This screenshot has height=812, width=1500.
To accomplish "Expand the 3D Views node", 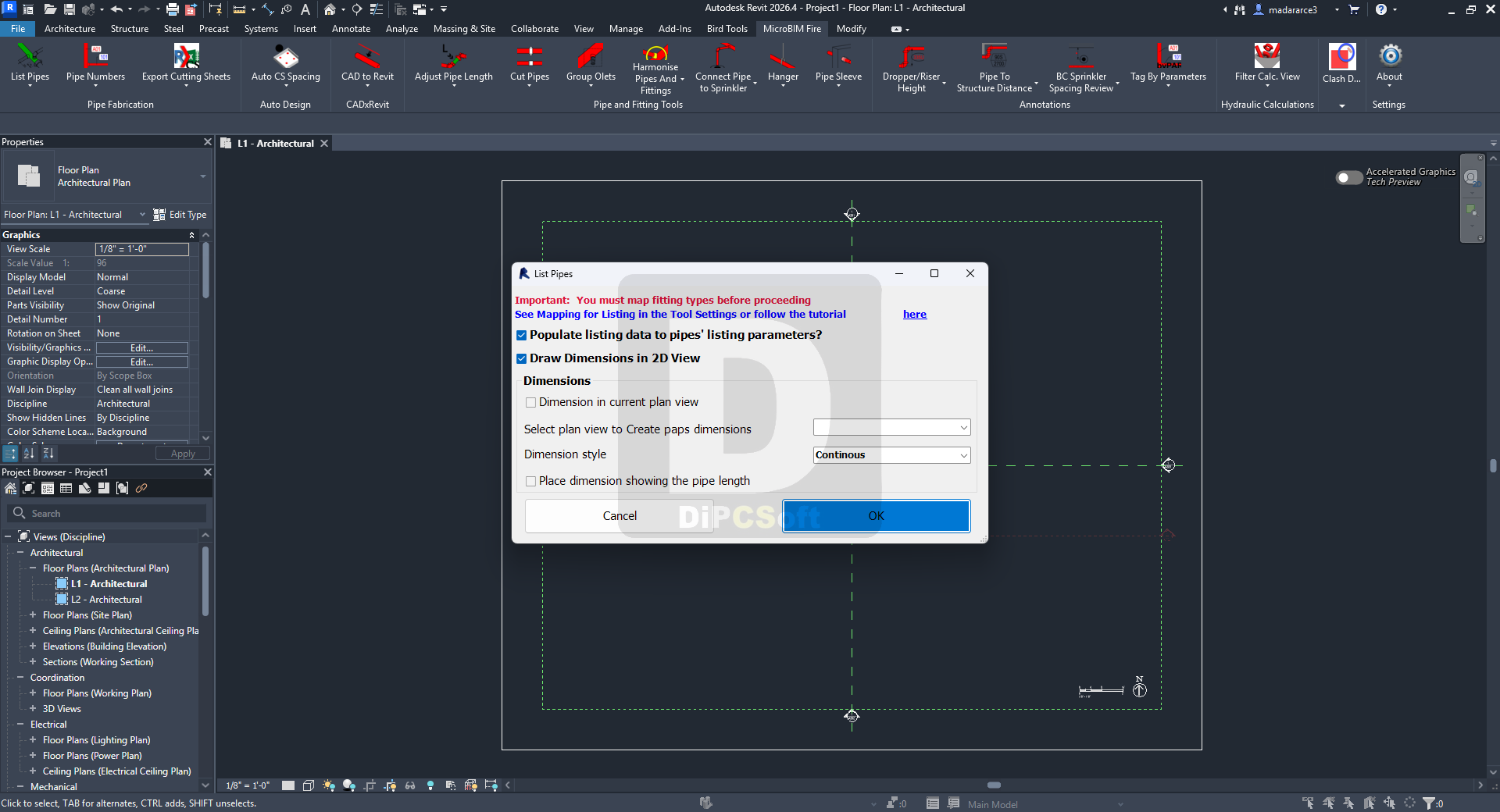I will pos(33,709).
